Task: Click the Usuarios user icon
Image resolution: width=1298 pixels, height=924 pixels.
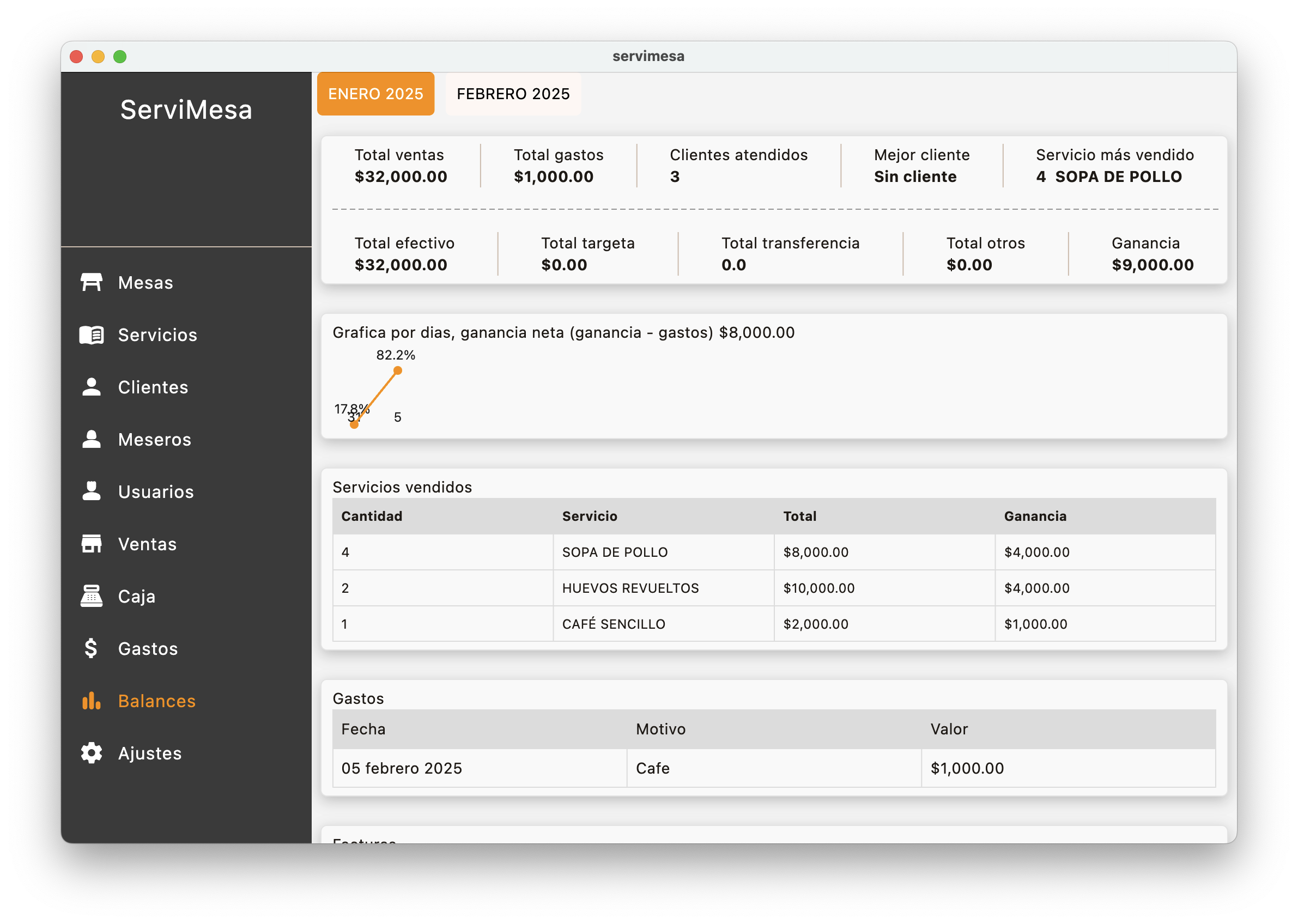Action: click(91, 491)
